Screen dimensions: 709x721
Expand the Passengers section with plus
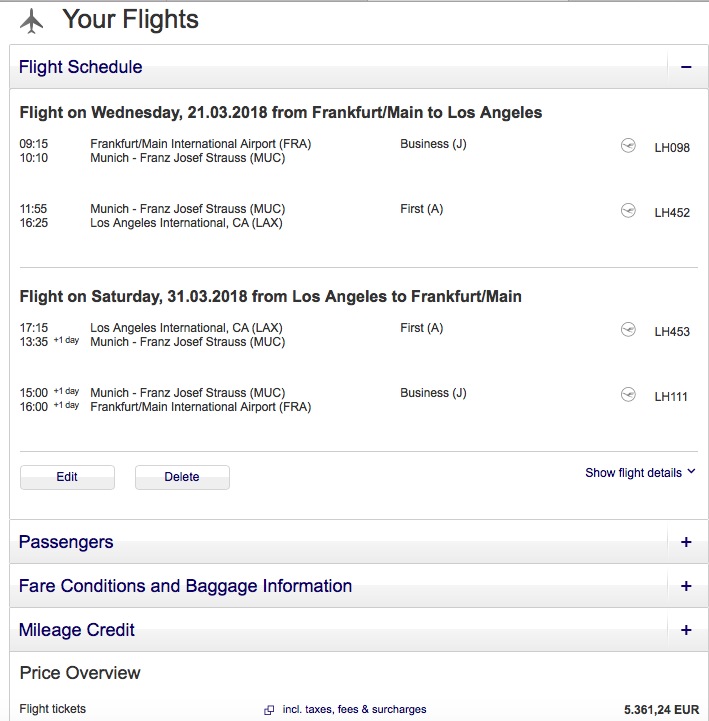[x=686, y=542]
